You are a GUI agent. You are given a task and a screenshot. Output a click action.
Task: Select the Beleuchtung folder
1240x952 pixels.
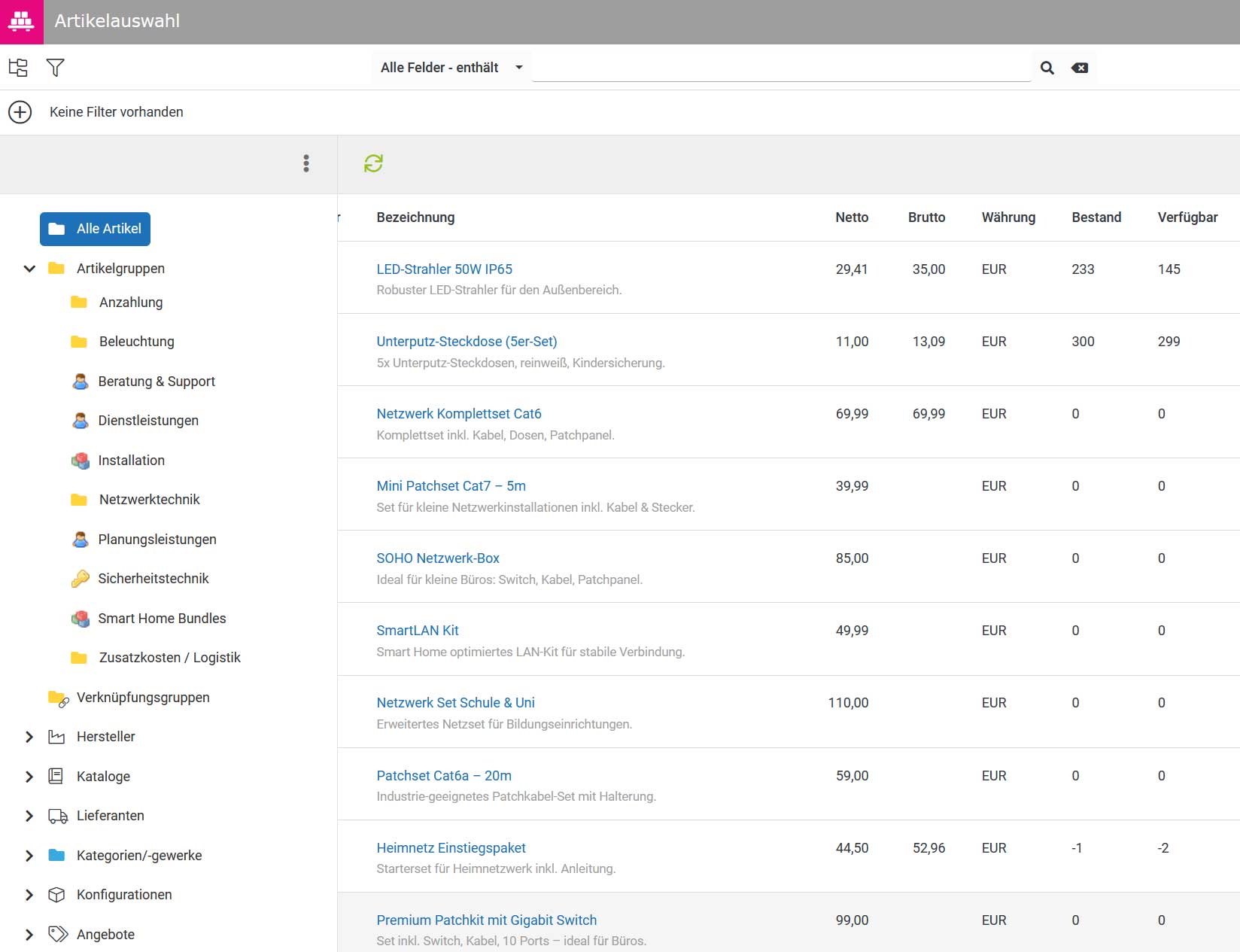coord(136,342)
